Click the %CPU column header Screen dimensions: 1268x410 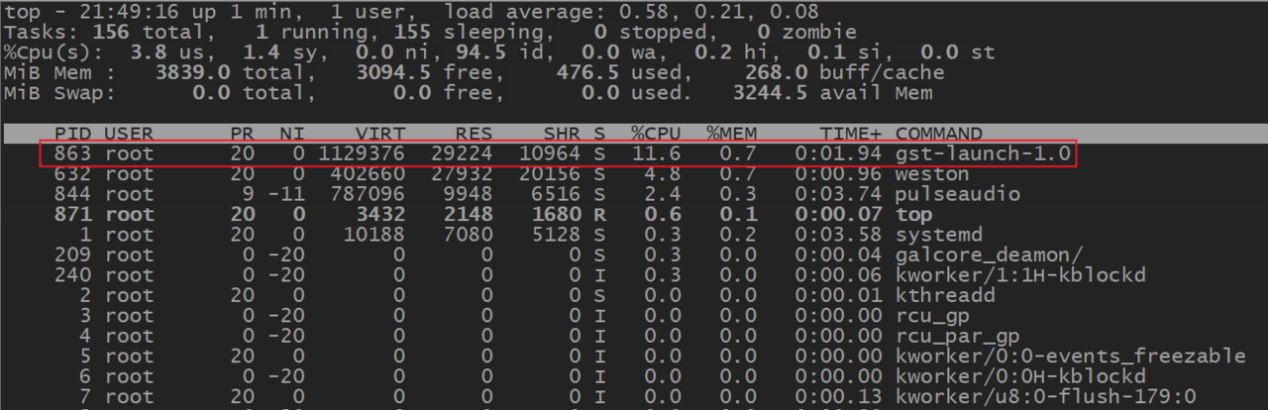(656, 133)
